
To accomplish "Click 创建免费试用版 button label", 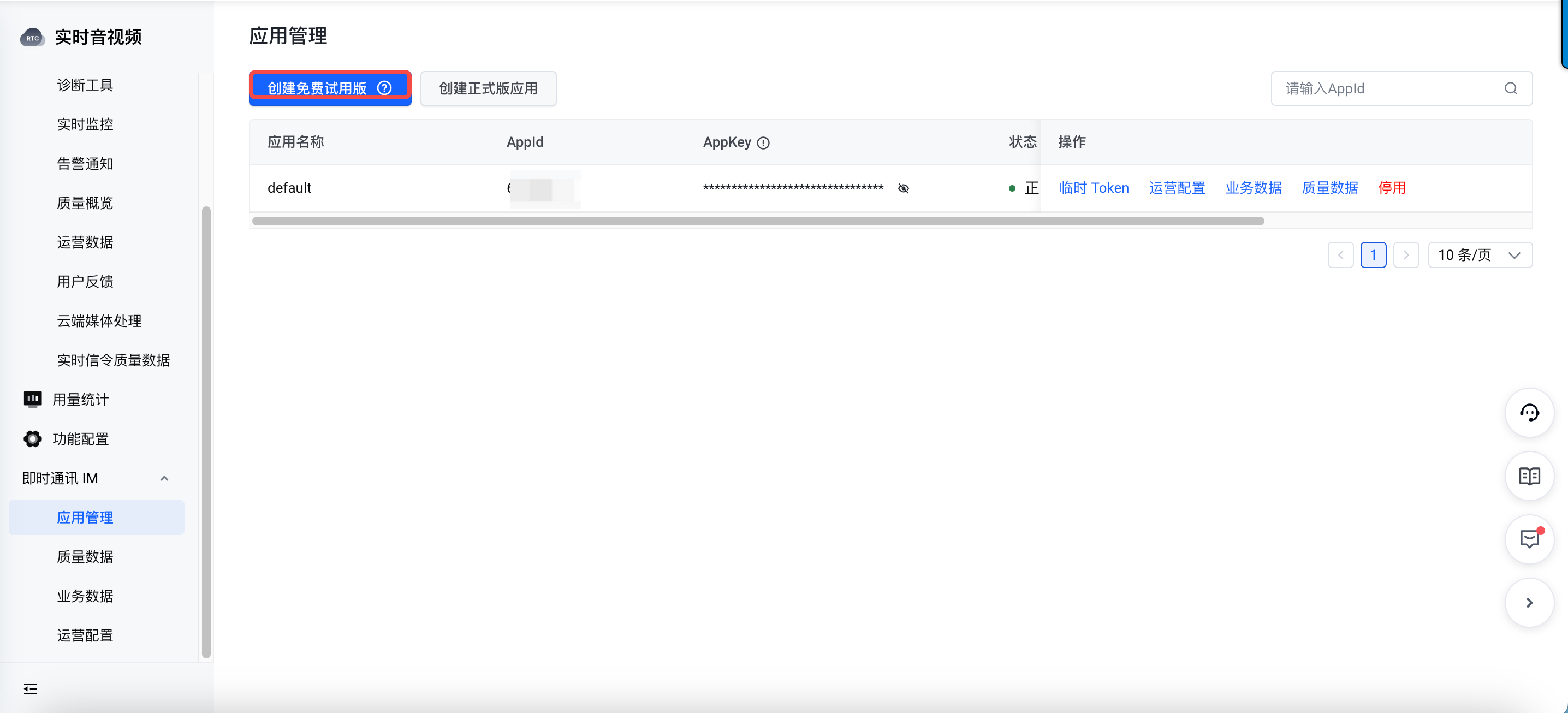I will tap(317, 88).
